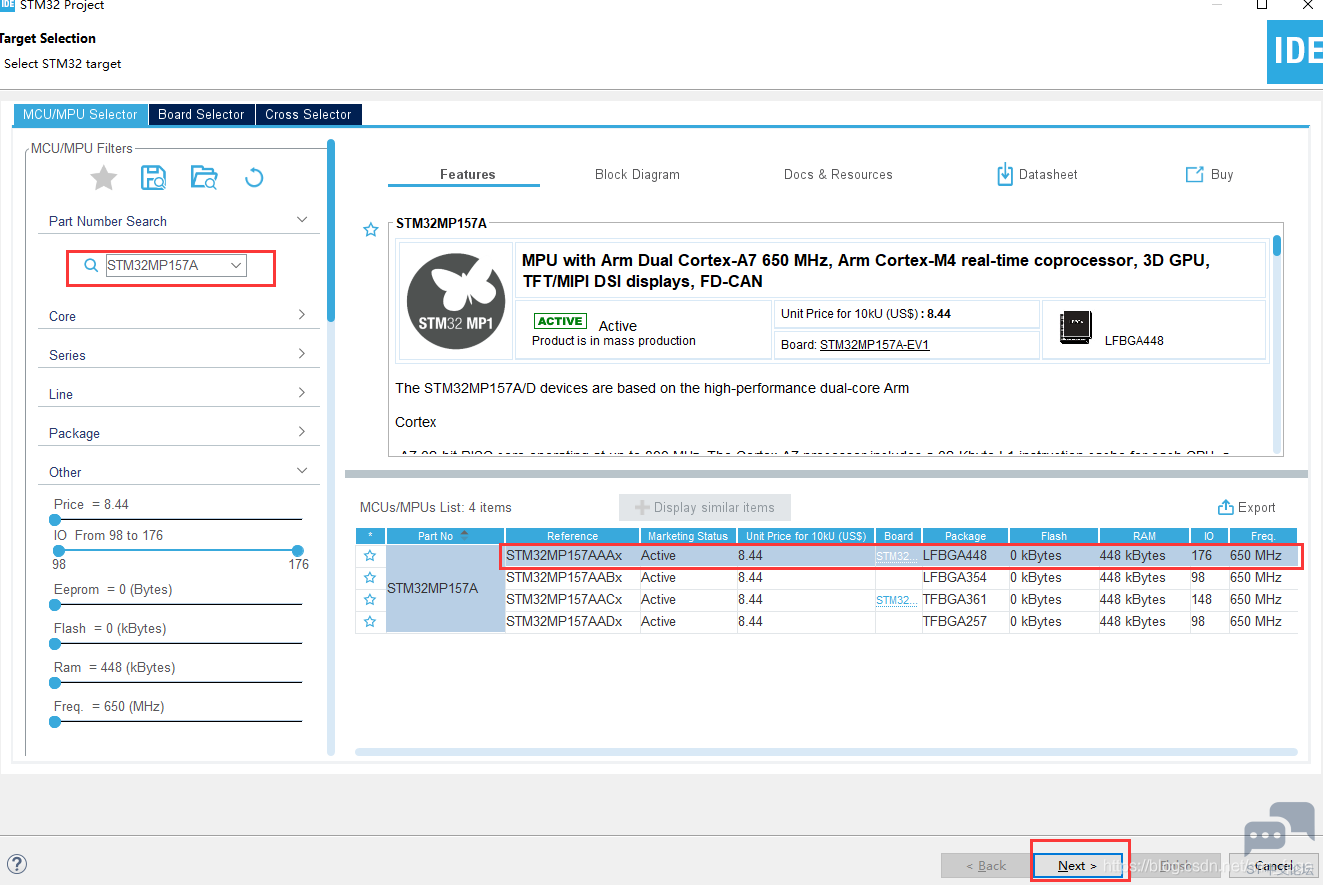The height and width of the screenshot is (885, 1323).
Task: Reset all MCU filters icon
Action: [254, 178]
